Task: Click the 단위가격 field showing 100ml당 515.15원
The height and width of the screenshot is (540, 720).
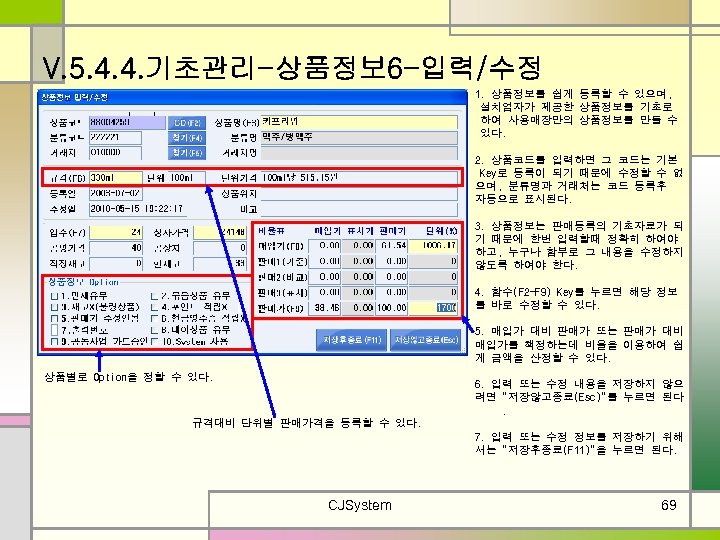Action: [x=360, y=178]
